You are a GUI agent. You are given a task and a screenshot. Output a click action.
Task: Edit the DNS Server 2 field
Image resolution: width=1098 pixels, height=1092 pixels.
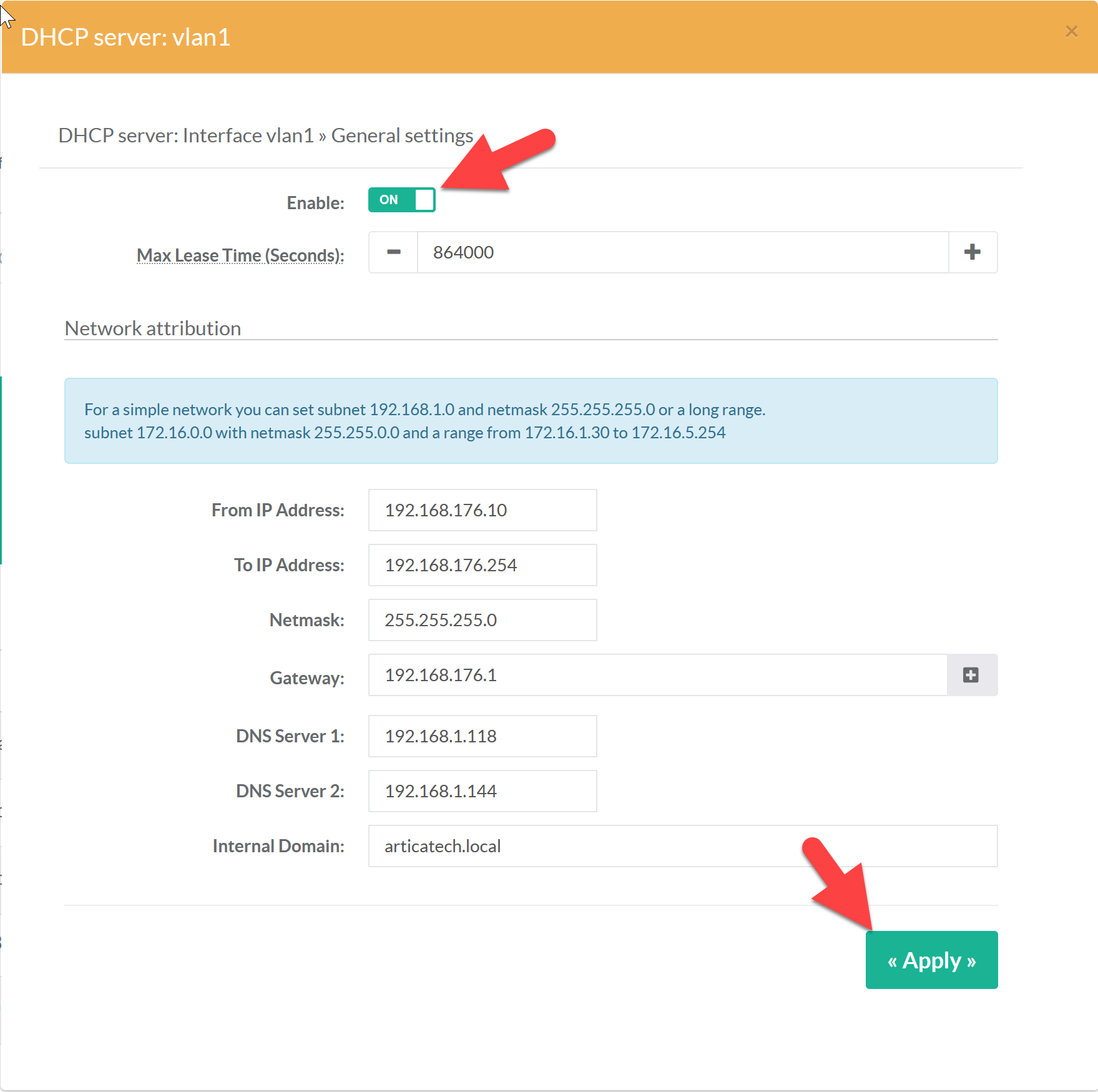tap(482, 791)
